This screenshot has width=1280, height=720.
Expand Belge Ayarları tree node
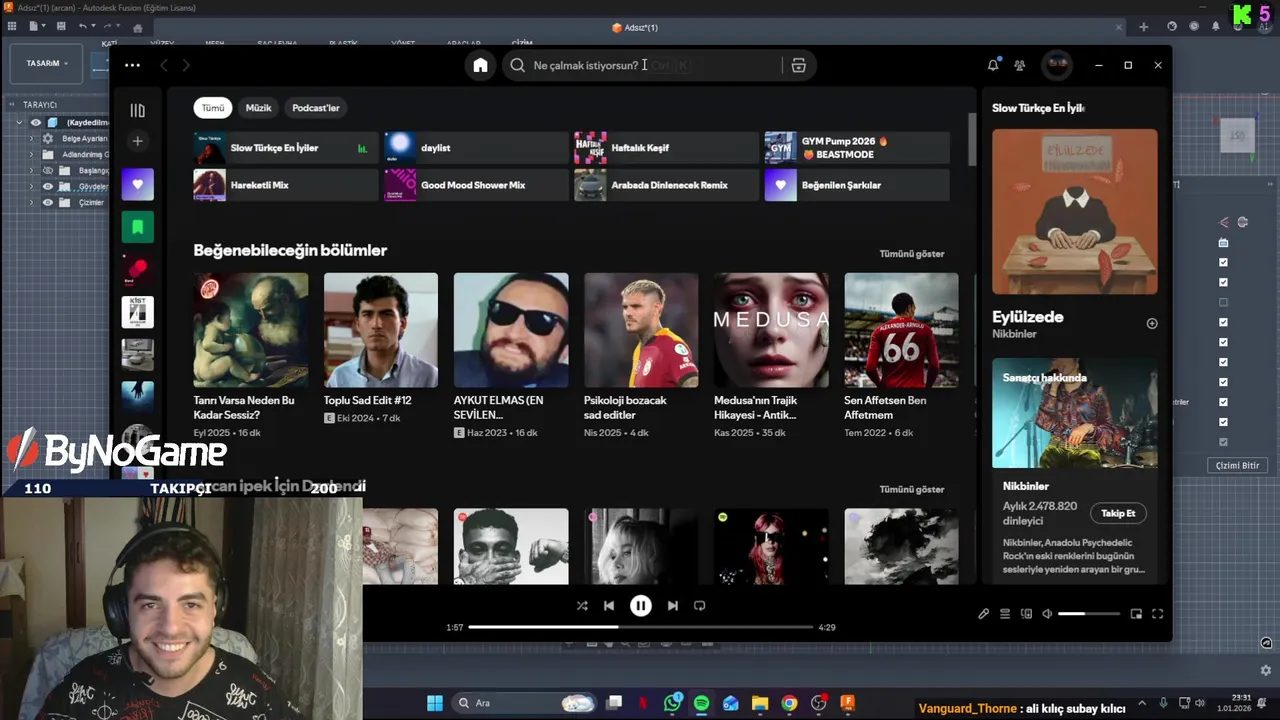[x=31, y=138]
